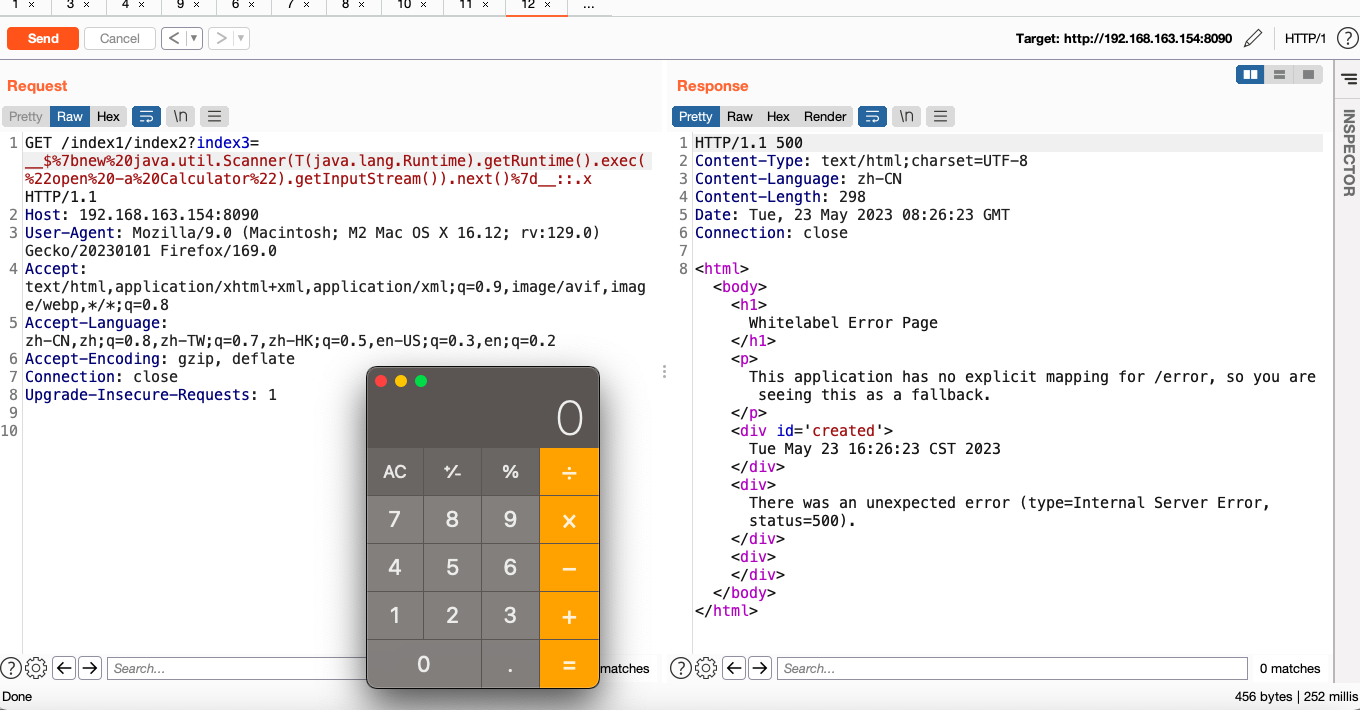Select Render view in Response panel
The width and height of the screenshot is (1360, 710).
(x=825, y=116)
